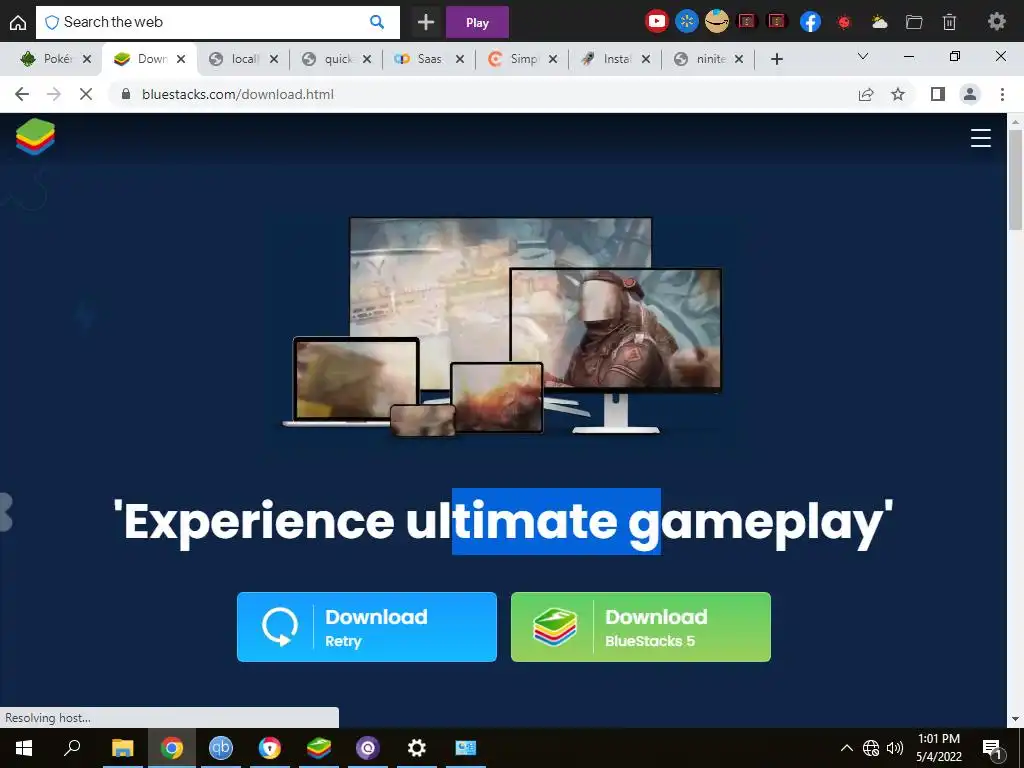Image resolution: width=1024 pixels, height=768 pixels.
Task: Open network status in tray
Action: click(x=871, y=748)
